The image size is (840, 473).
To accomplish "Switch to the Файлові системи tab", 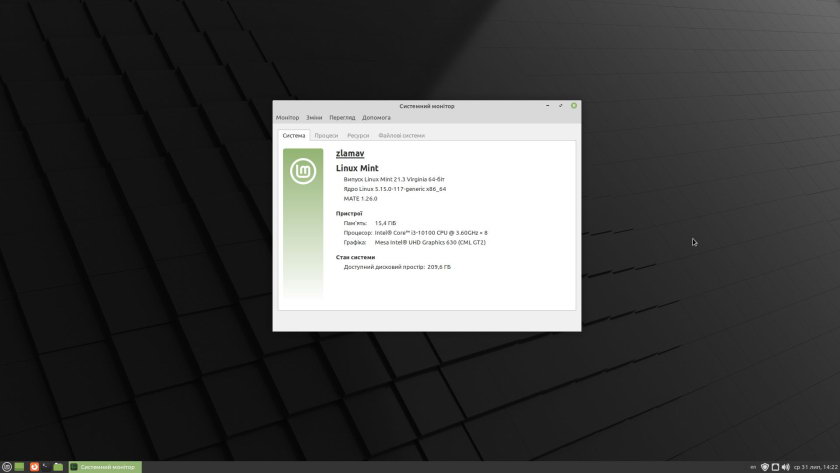I will tap(401, 136).
